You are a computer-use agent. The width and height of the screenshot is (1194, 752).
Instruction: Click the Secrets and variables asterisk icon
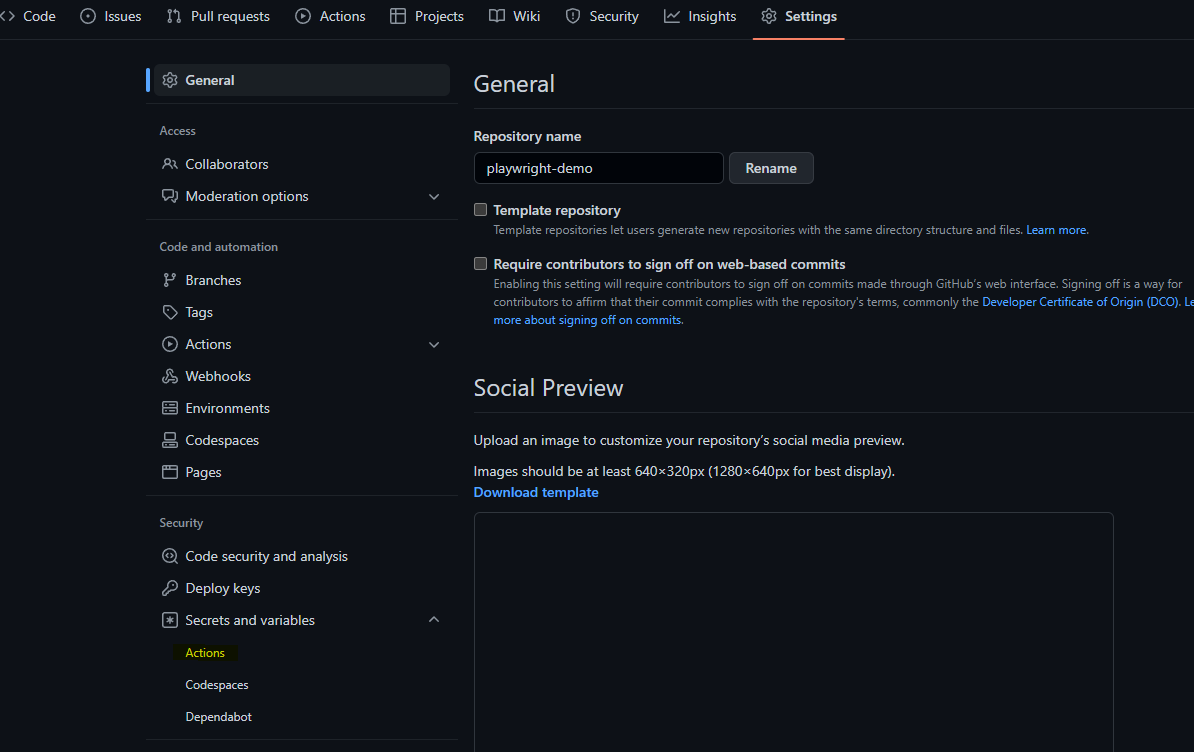click(x=170, y=620)
